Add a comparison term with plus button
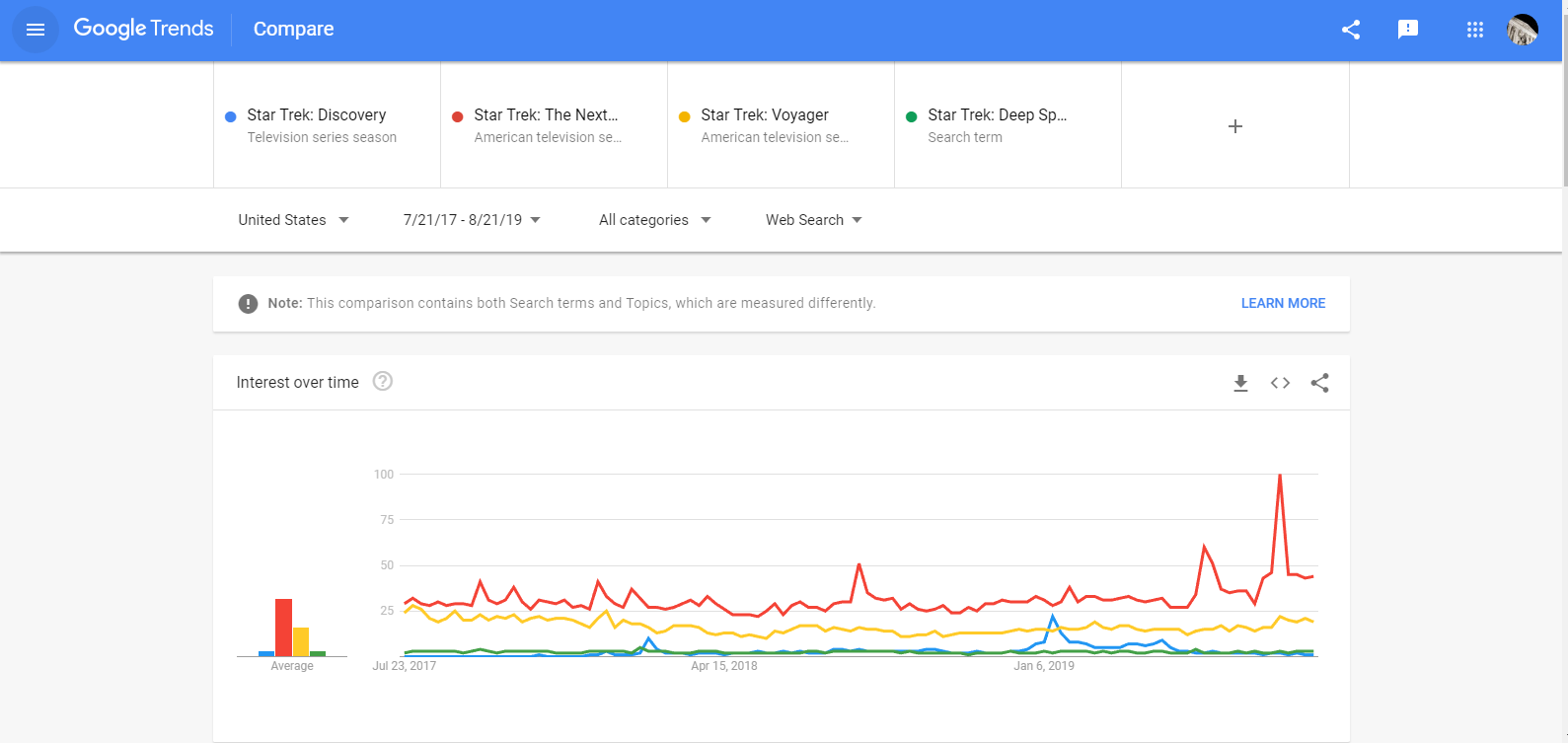This screenshot has width=1568, height=743. pos(1234,126)
